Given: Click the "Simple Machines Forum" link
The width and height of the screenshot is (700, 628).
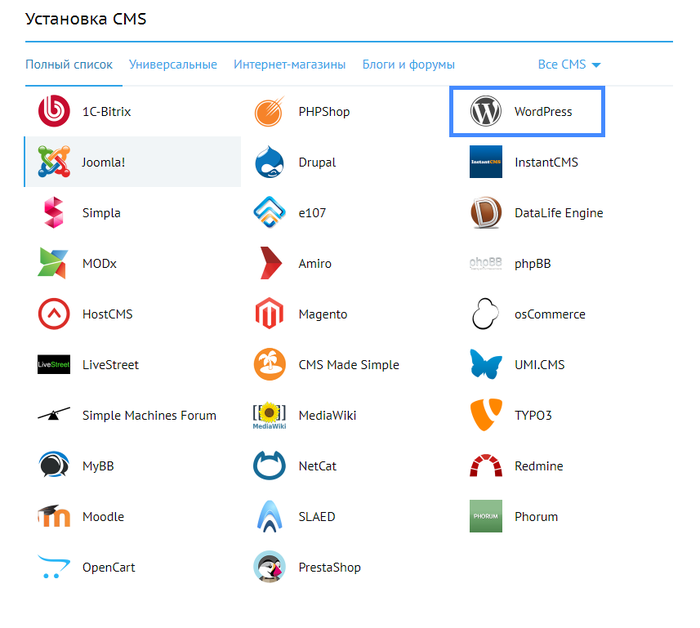Looking at the screenshot, I should [x=149, y=416].
